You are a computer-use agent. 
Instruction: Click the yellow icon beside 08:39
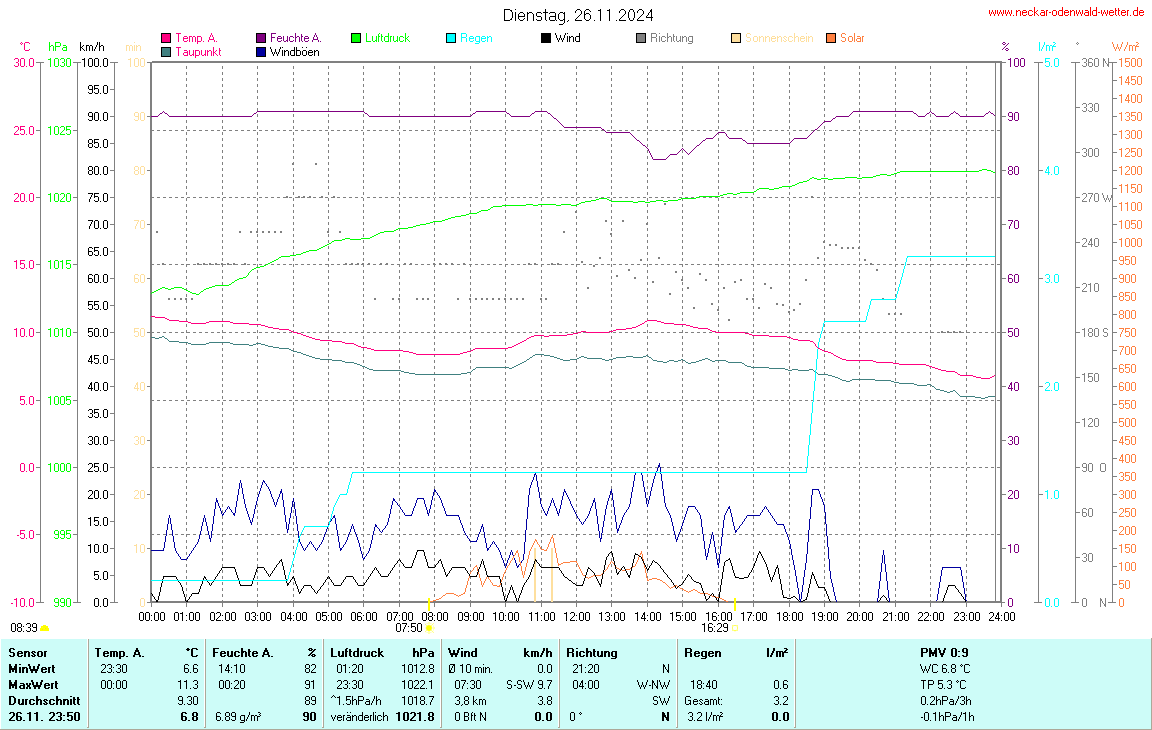pos(45,628)
